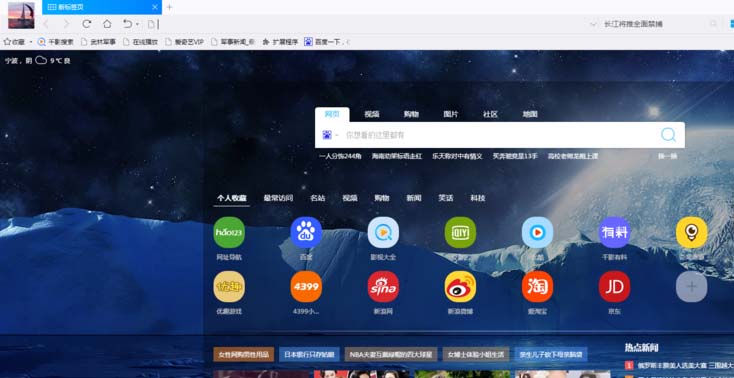Add a new shortcut with the plus tile
Image resolution: width=734 pixels, height=378 pixels.
point(691,287)
